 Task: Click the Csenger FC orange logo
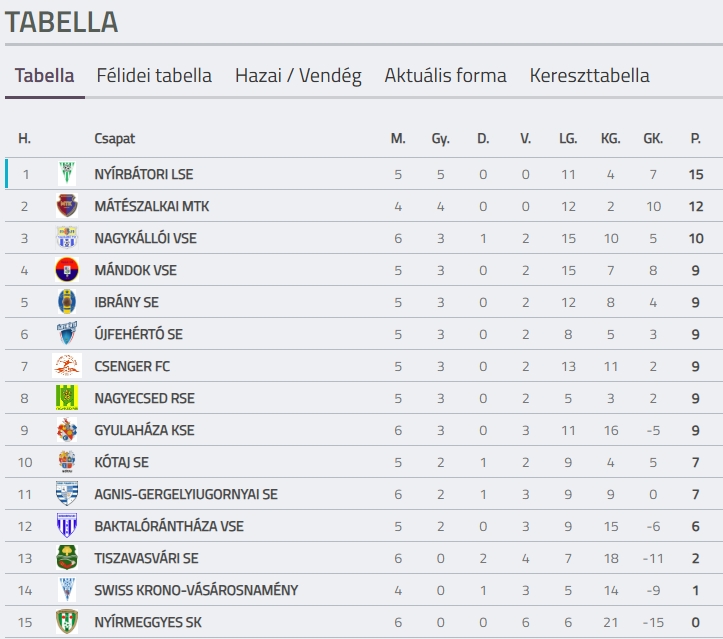[x=67, y=366]
